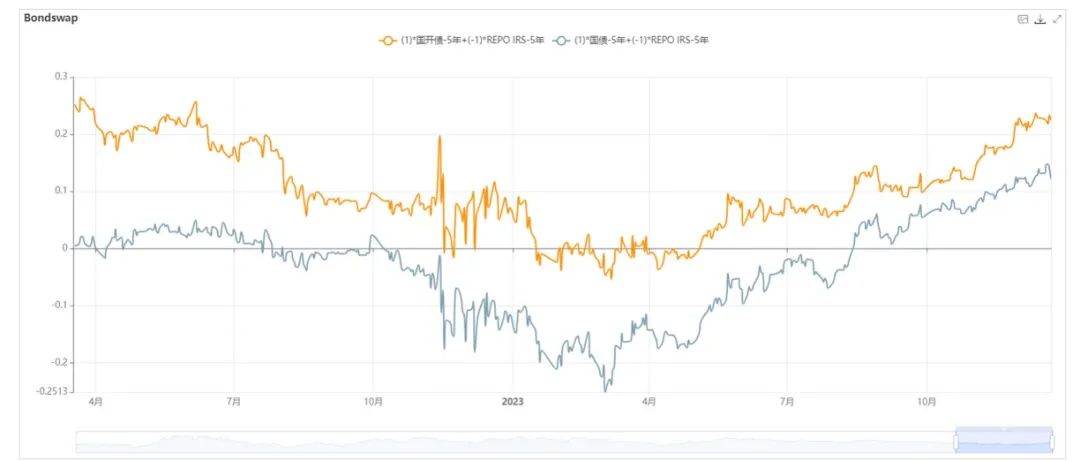
Task: Click the Bondswap chart title
Action: coord(51,18)
